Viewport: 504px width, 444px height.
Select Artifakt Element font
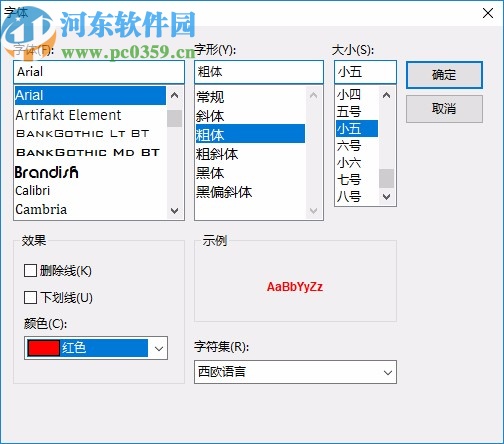(x=90, y=115)
